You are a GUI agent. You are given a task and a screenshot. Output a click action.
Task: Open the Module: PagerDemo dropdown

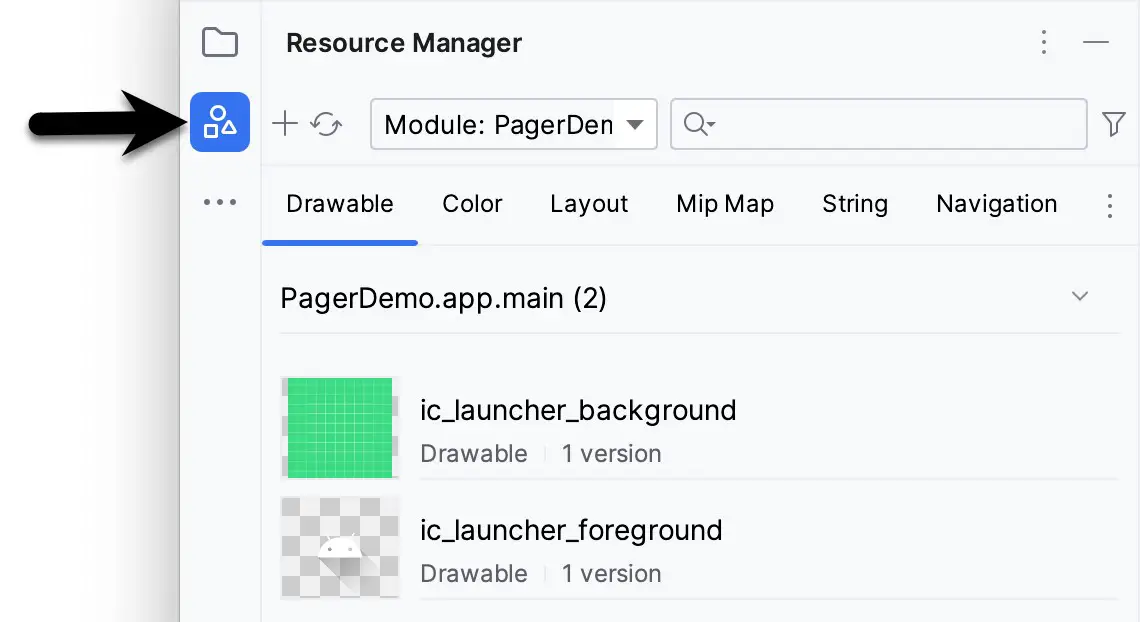click(x=514, y=124)
